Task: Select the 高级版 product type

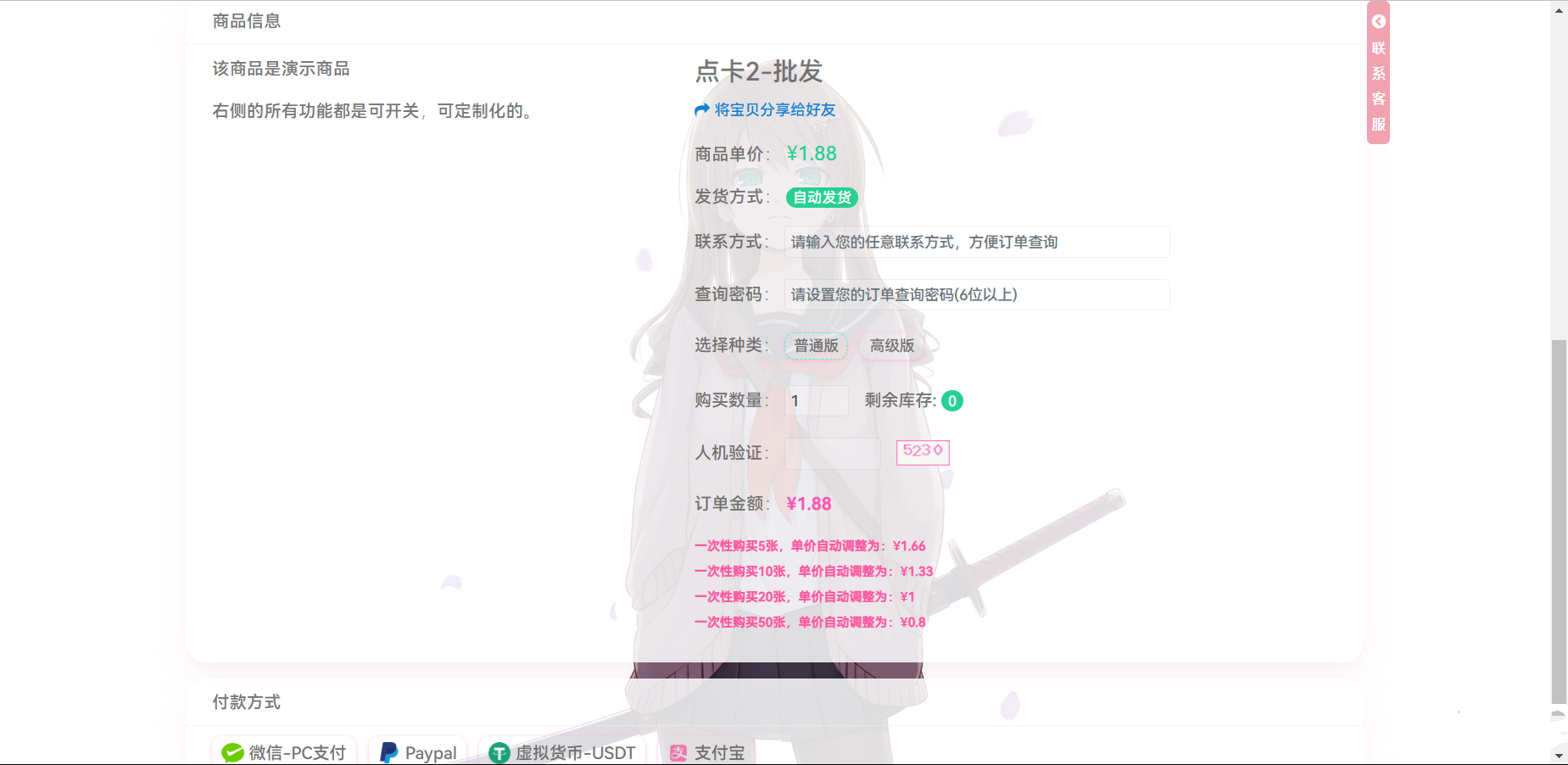Action: 891,345
